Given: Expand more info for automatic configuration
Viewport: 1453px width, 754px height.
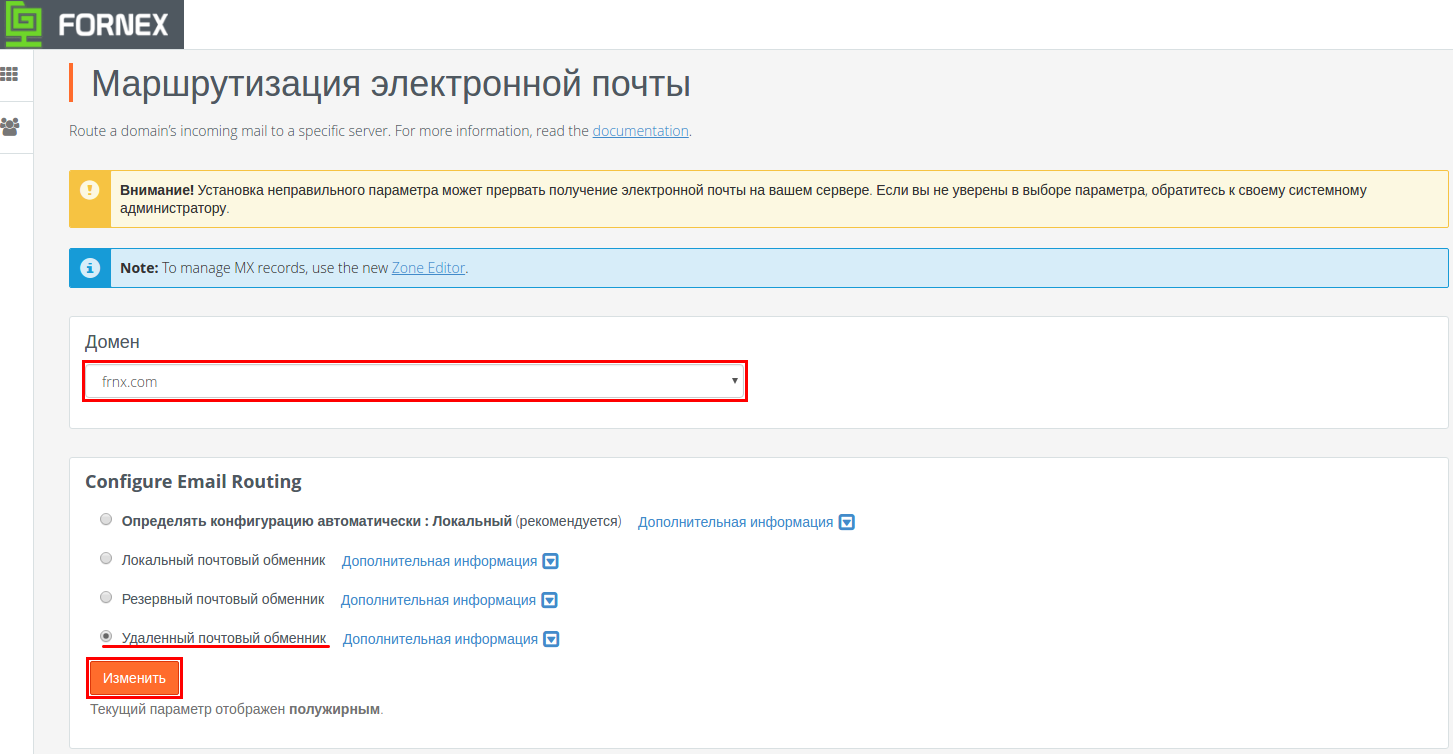Looking at the screenshot, I should pyautogui.click(x=746, y=522).
